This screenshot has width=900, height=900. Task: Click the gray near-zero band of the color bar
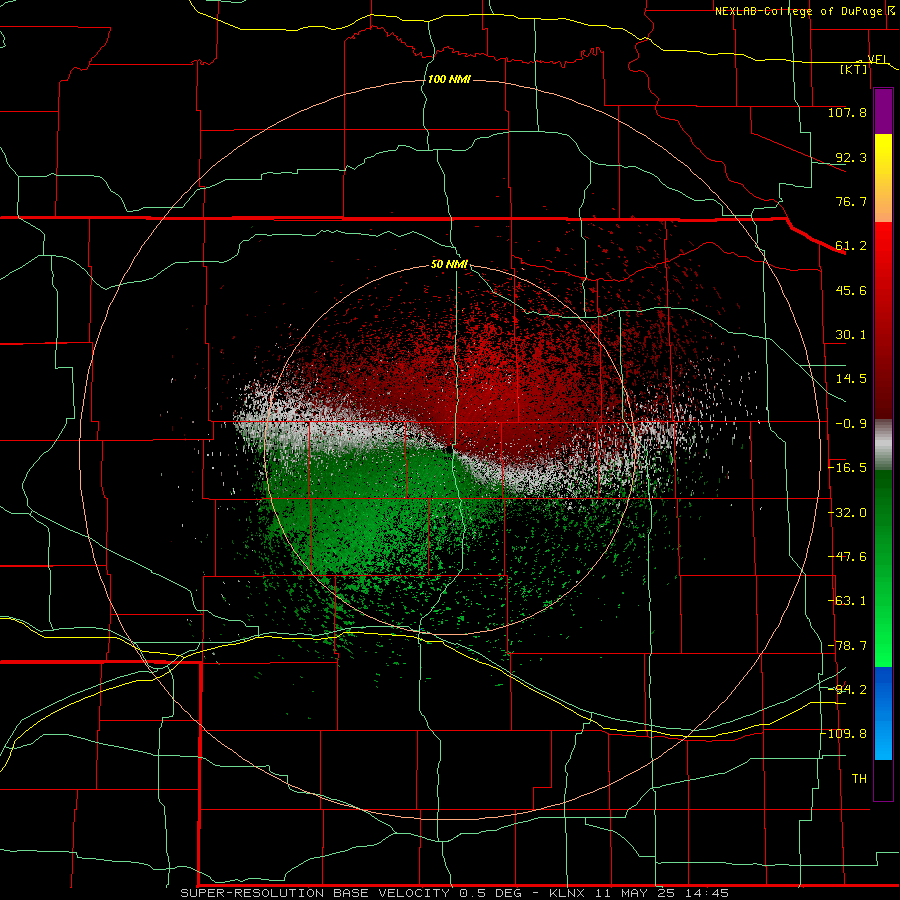(x=883, y=444)
